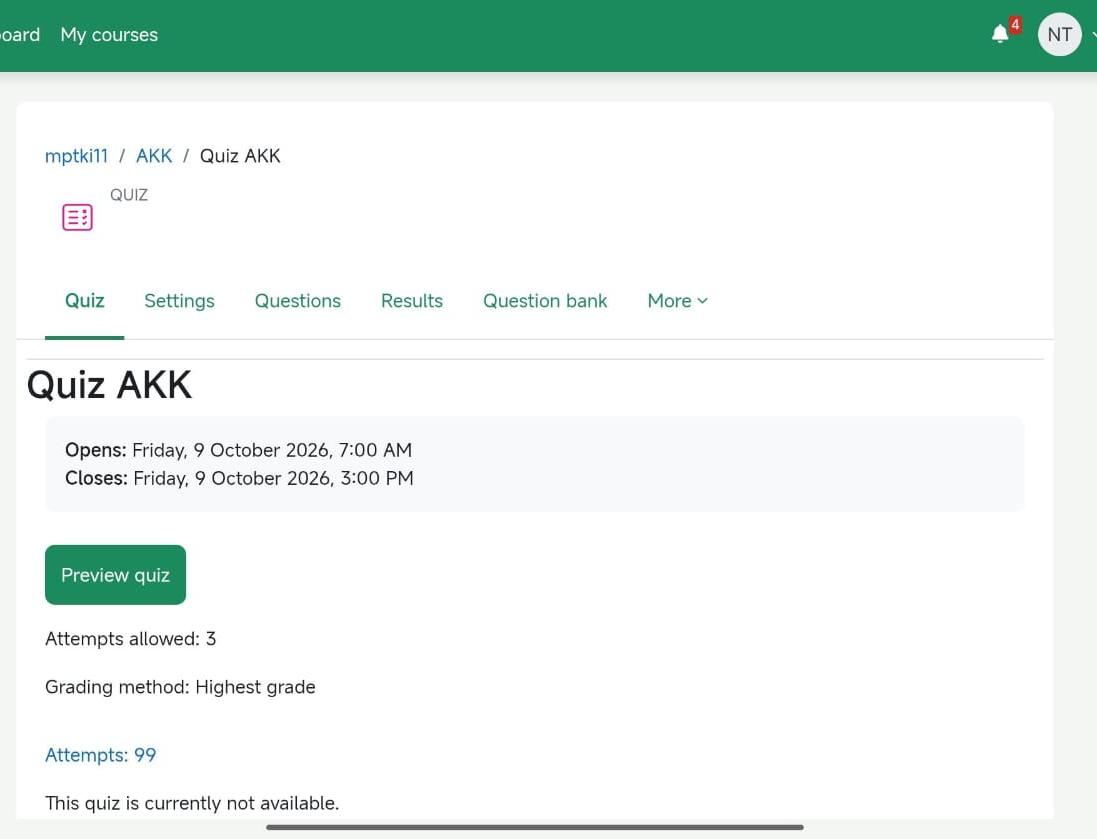Go to the Questions tab
Viewport: 1097px width, 839px height.
(x=297, y=301)
